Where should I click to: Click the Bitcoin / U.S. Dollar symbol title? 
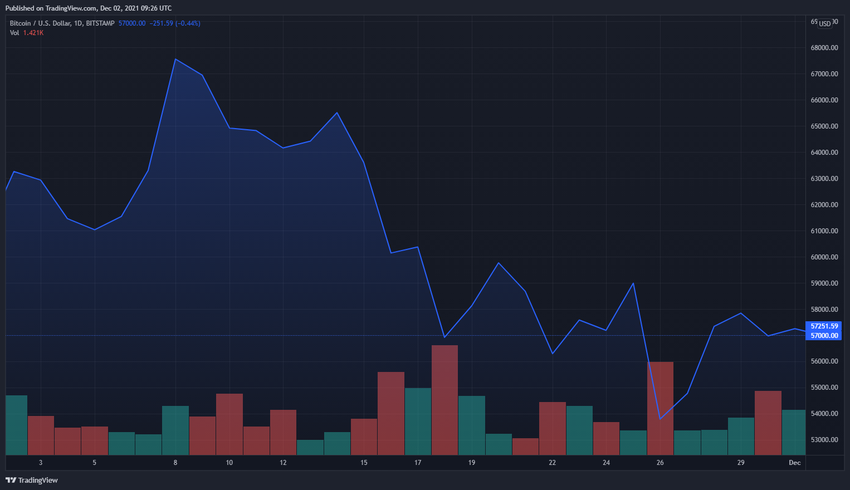(62, 23)
